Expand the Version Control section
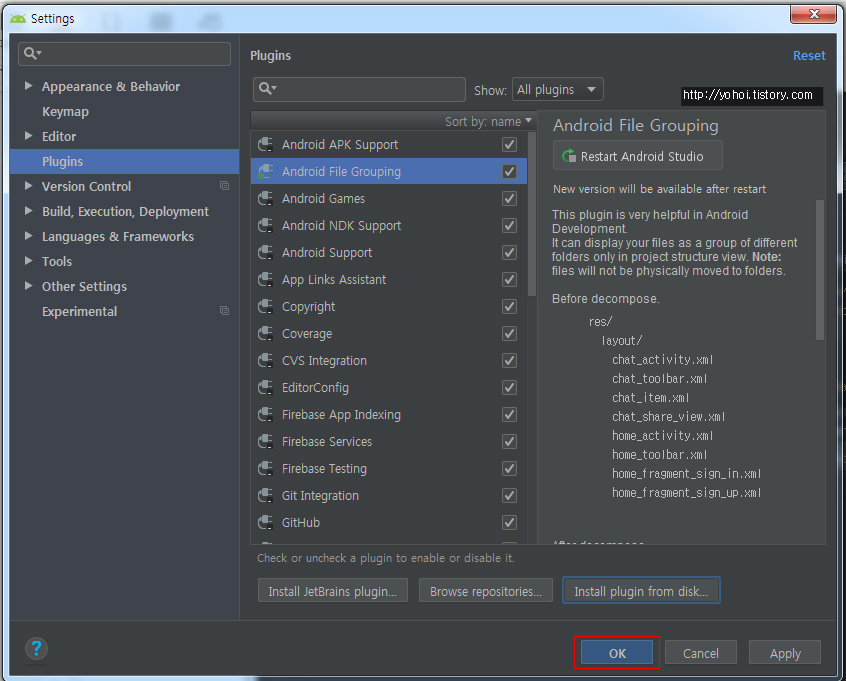Image resolution: width=846 pixels, height=681 pixels. point(29,186)
